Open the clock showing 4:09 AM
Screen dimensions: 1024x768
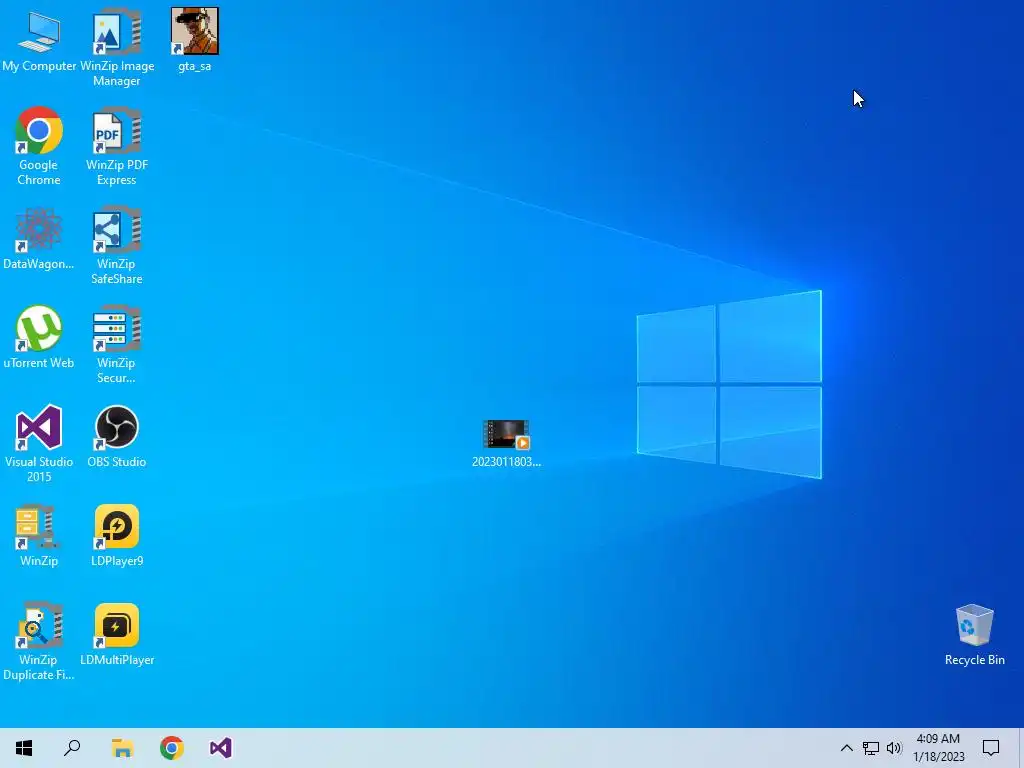pos(938,748)
